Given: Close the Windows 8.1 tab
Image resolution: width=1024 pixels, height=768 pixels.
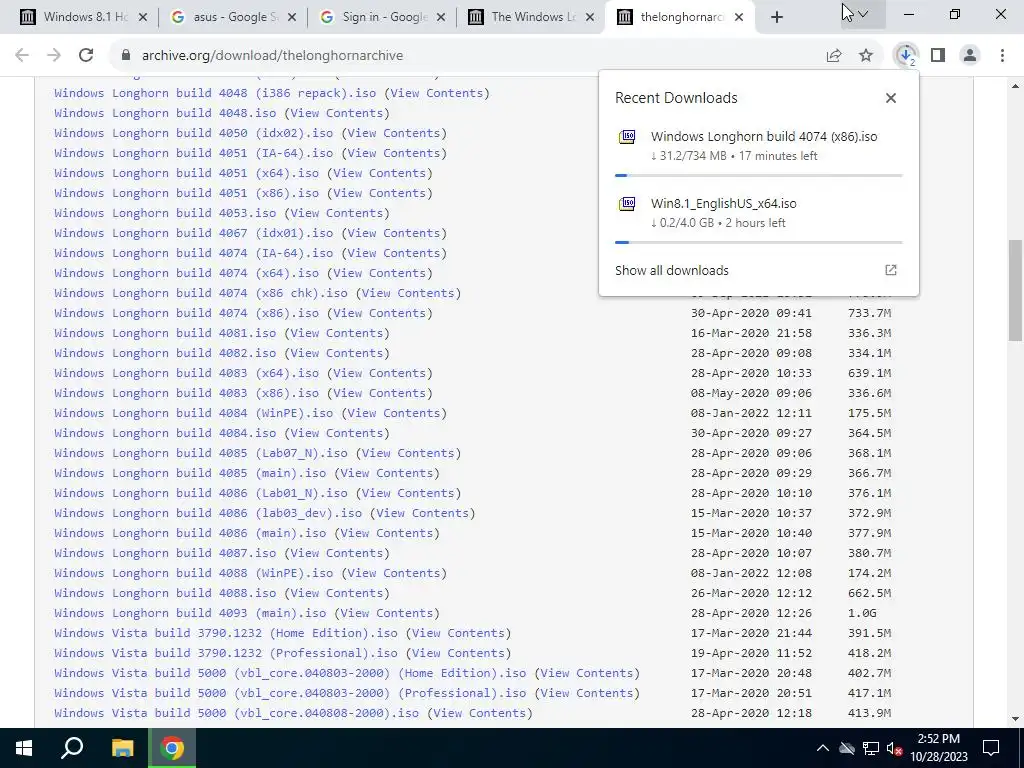Looking at the screenshot, I should (x=144, y=17).
